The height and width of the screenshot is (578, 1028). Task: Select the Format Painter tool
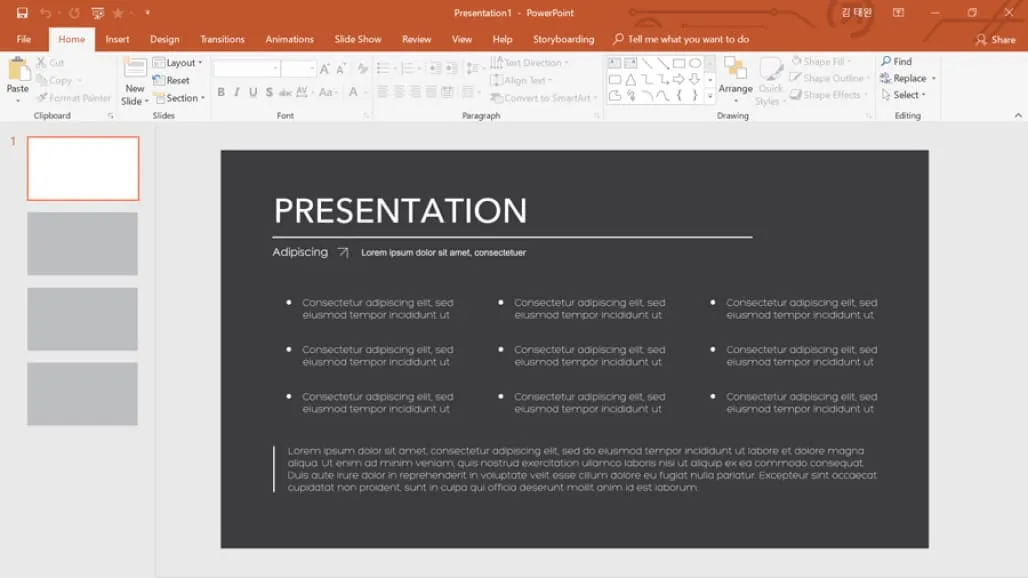coord(74,98)
